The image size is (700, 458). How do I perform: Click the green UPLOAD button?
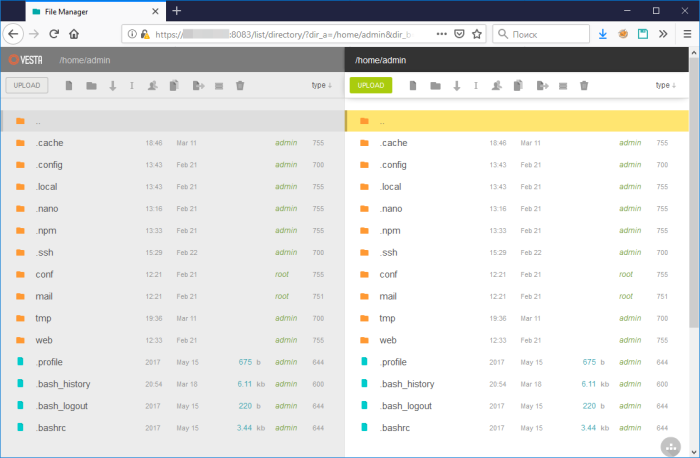pos(371,85)
